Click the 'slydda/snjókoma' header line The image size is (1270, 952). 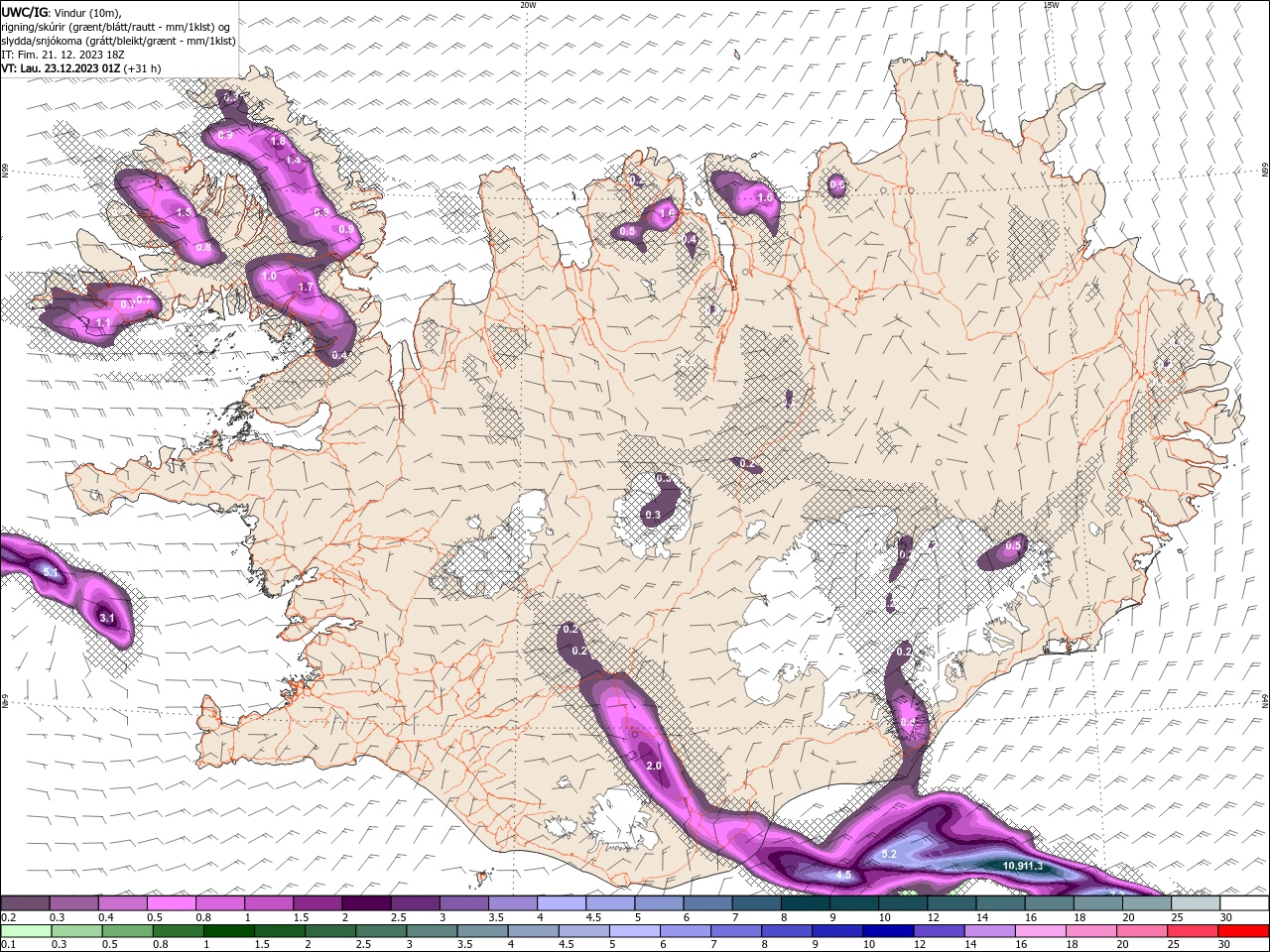[118, 41]
